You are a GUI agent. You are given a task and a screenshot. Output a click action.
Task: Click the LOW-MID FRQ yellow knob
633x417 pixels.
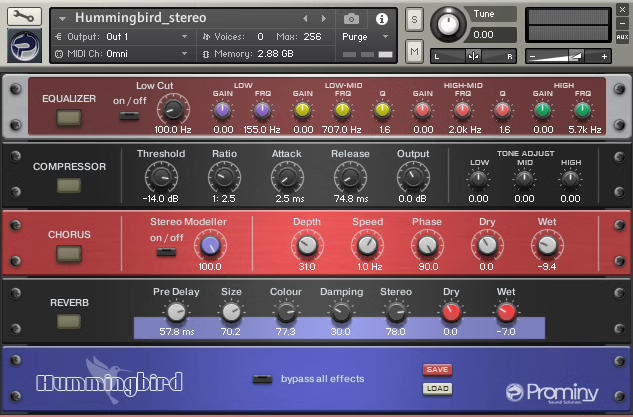[x=342, y=110]
